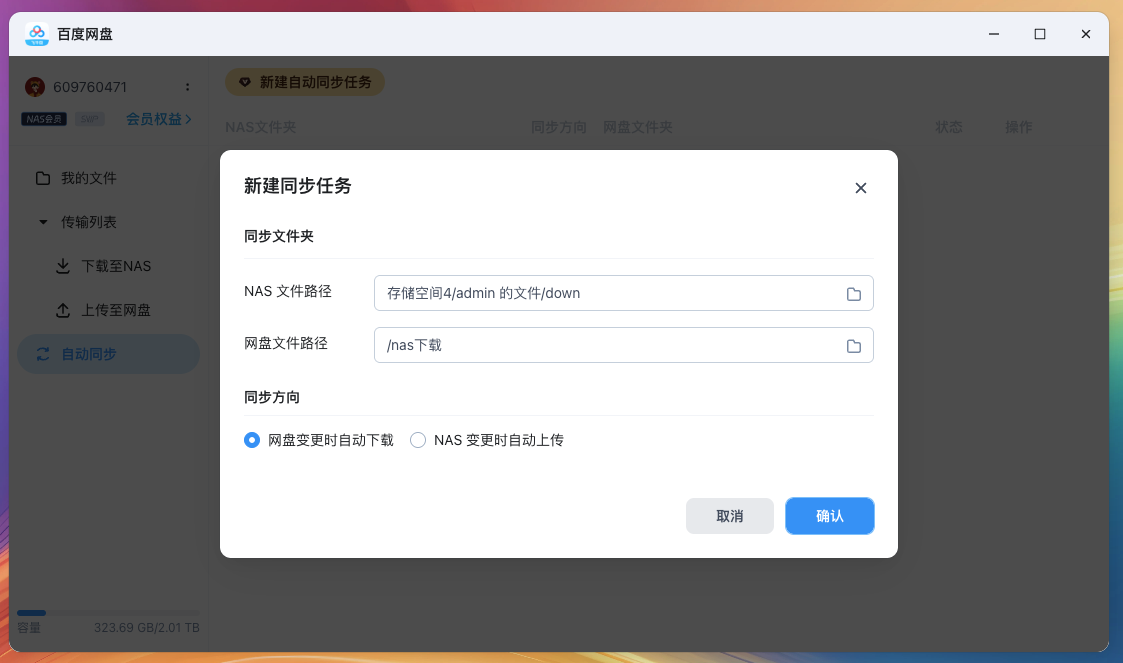The height and width of the screenshot is (663, 1123).
Task: Click the 容量 label
Action: 29,628
